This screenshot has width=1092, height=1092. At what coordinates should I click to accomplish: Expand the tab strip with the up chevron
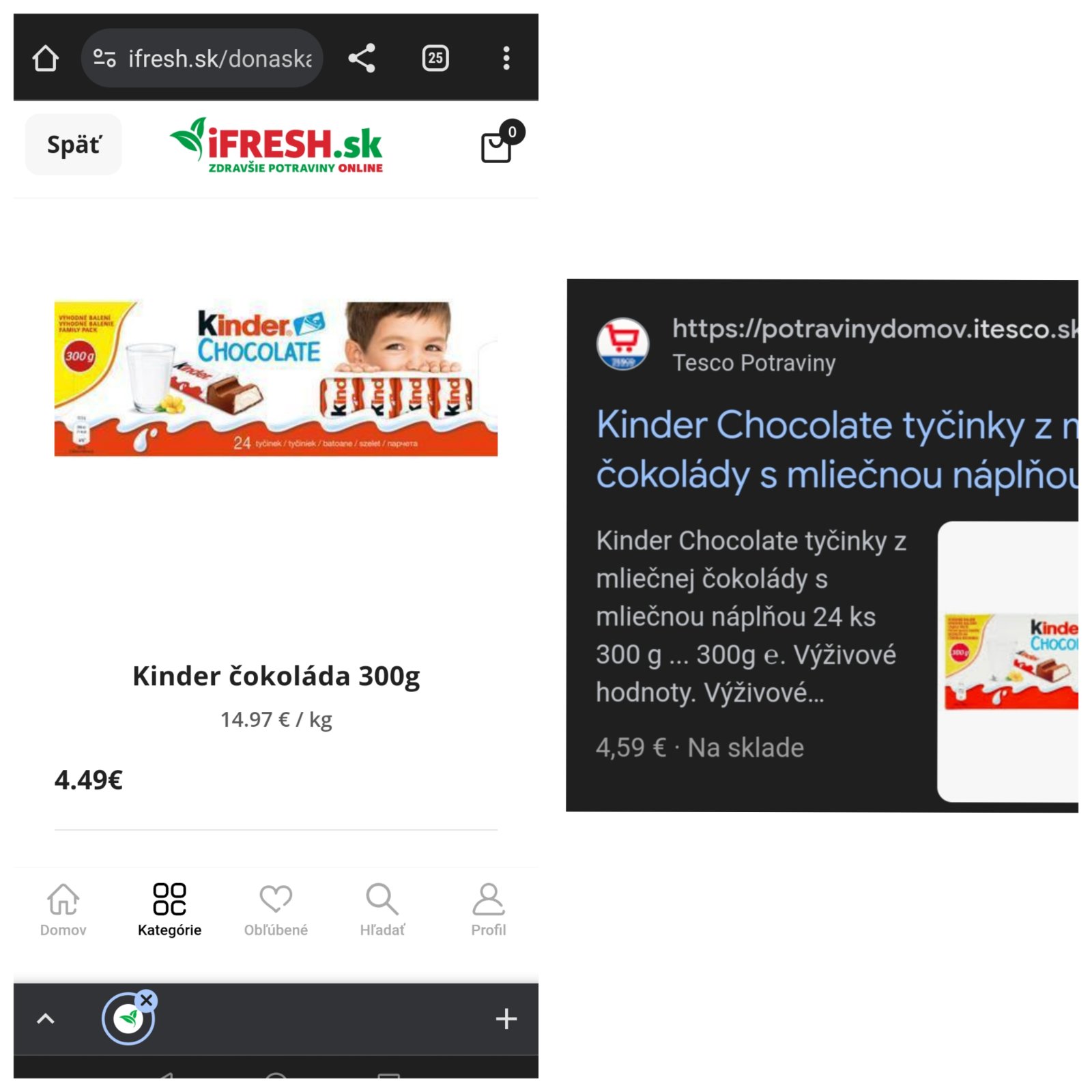[x=46, y=1019]
